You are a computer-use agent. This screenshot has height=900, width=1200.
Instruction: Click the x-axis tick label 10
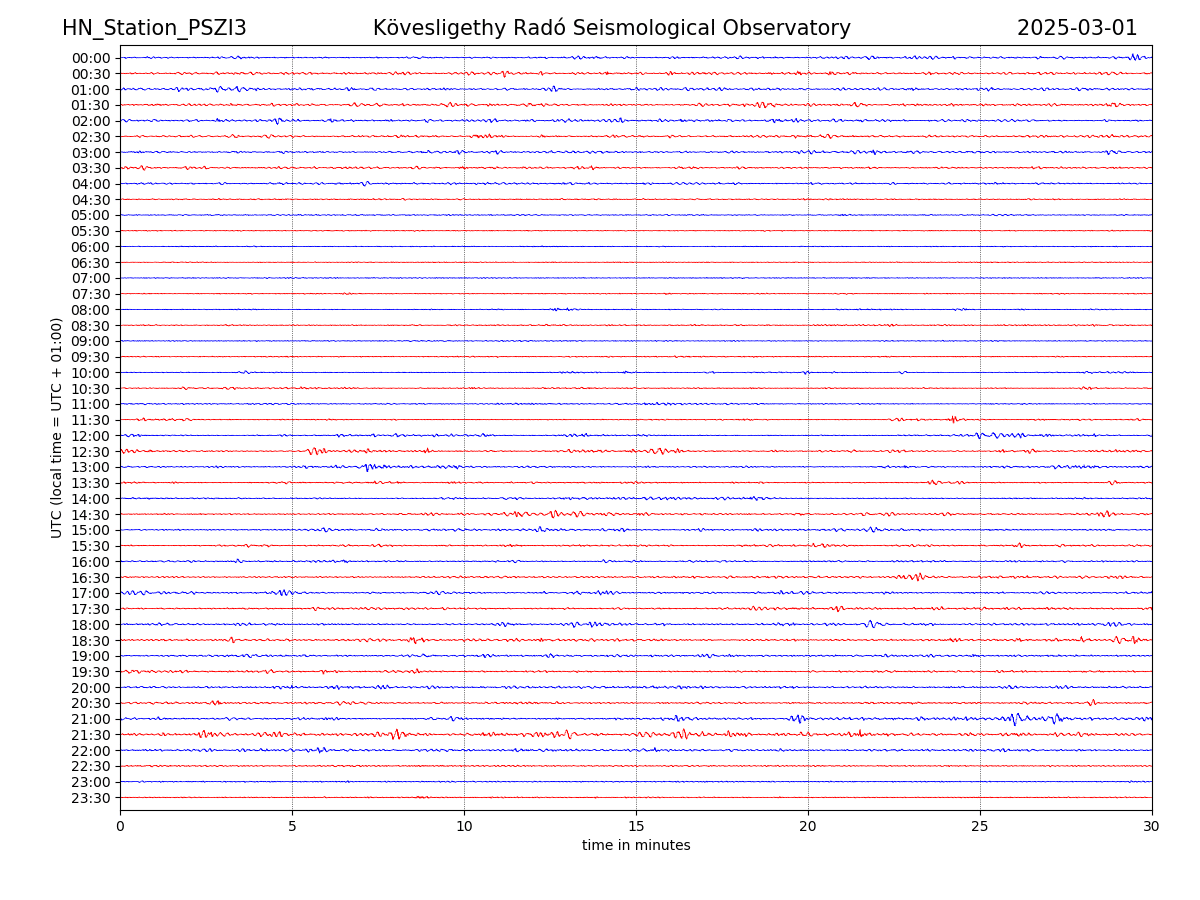coord(464,827)
